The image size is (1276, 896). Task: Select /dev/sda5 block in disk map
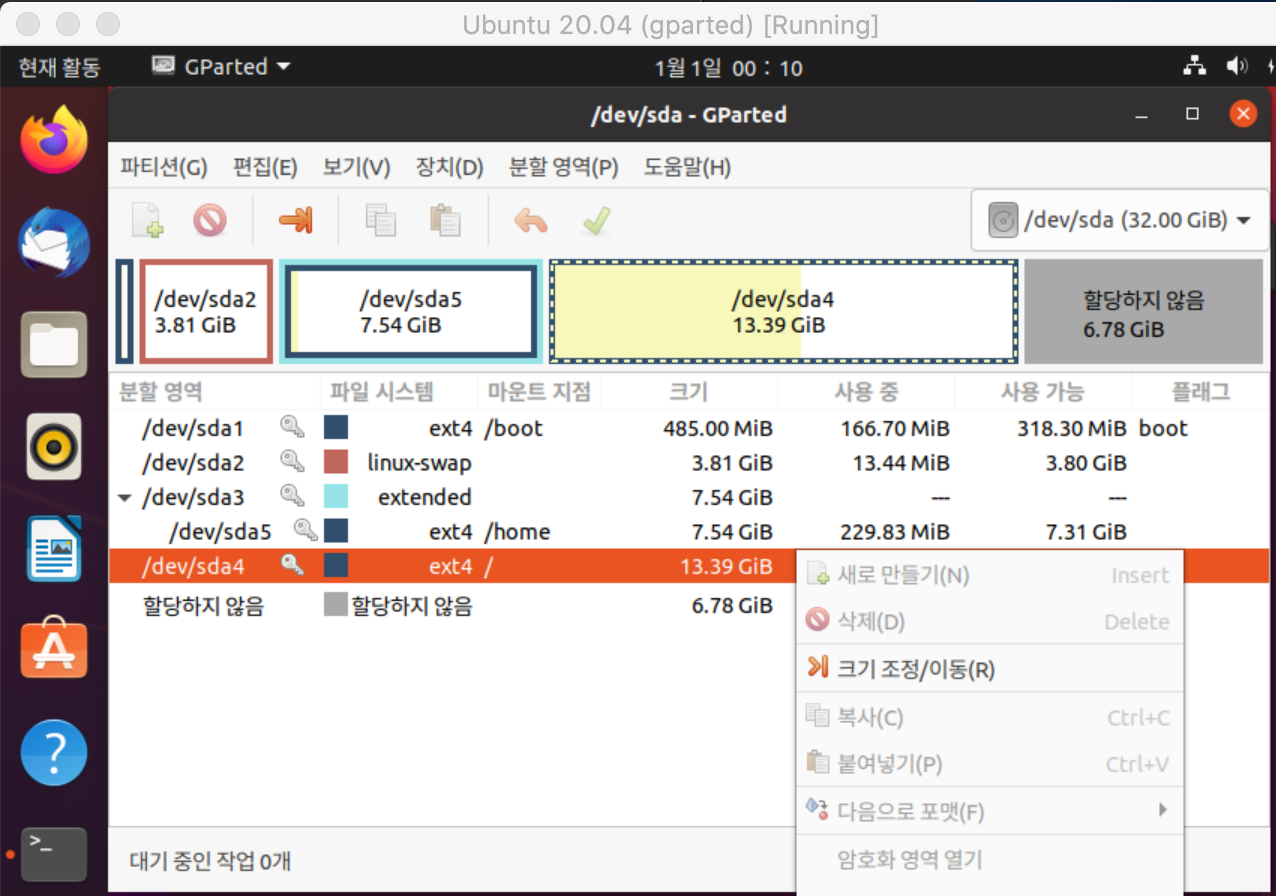pos(411,311)
